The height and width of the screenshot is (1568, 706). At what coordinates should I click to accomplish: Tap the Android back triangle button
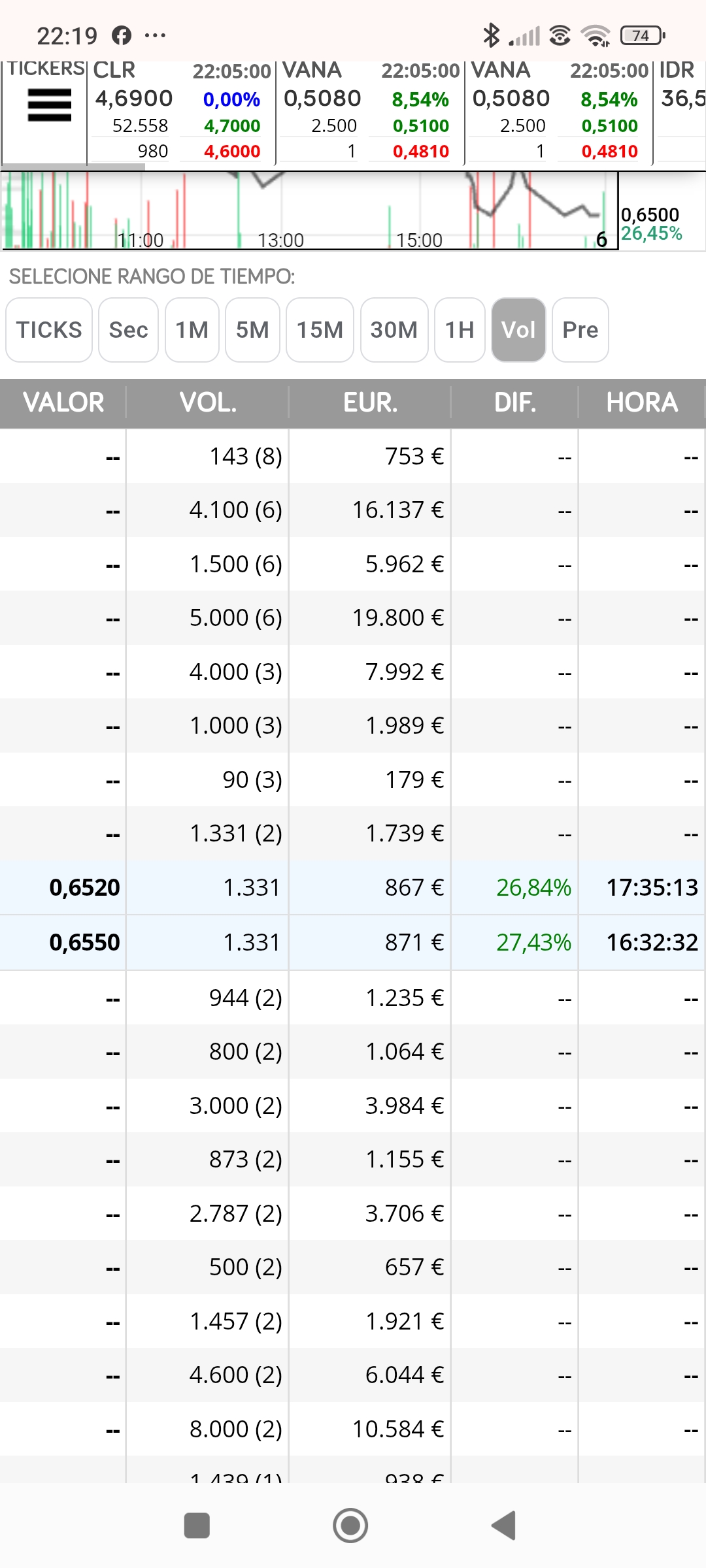[x=504, y=1526]
